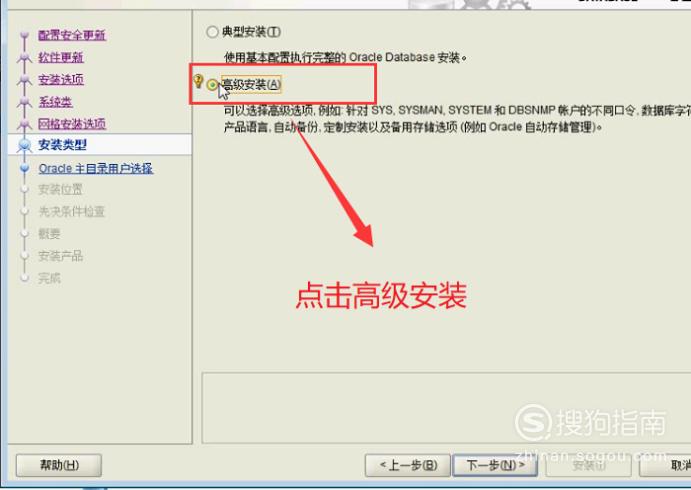Select the 高级安装(A) radio button
Screen dimensions: 691x490
tap(212, 85)
